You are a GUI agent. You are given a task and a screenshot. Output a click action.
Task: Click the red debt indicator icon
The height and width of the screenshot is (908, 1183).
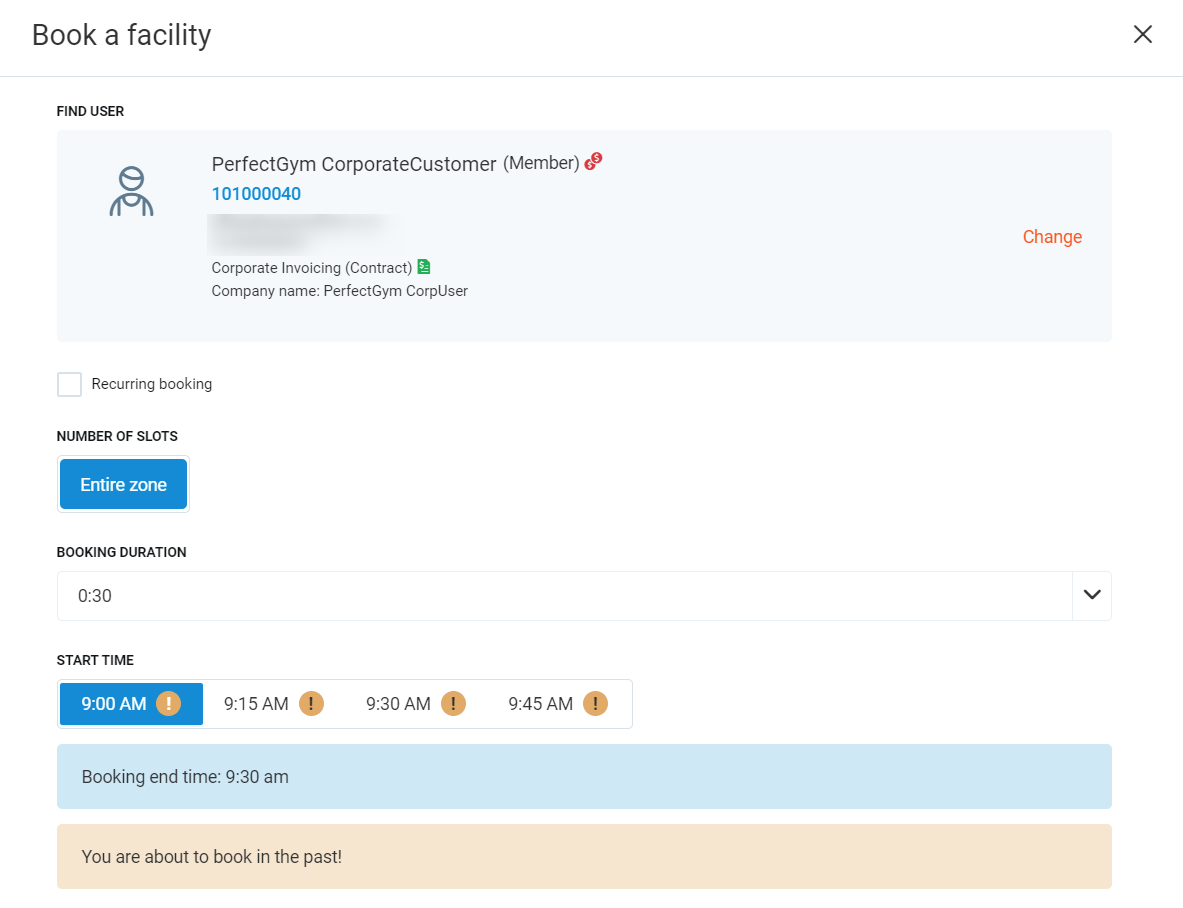pos(594,161)
